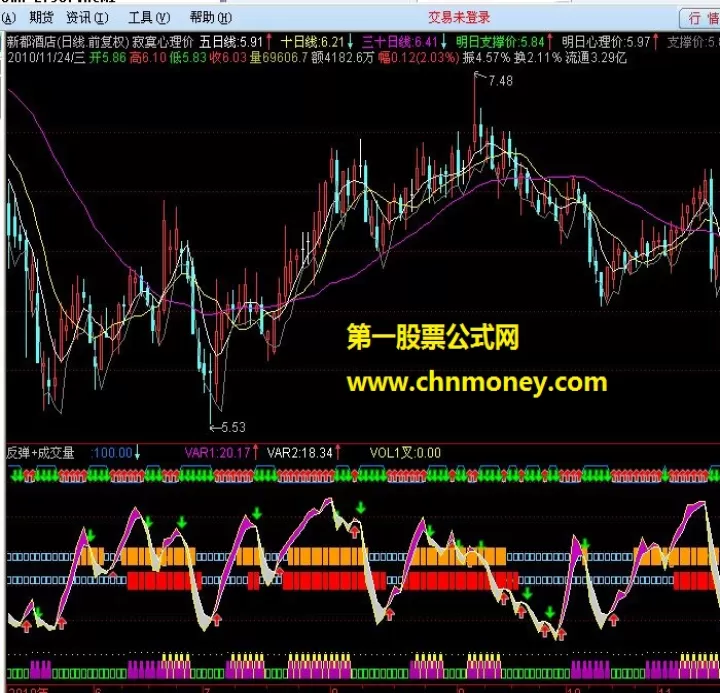
Task: Open the 帮助(H) menu
Action: click(211, 18)
